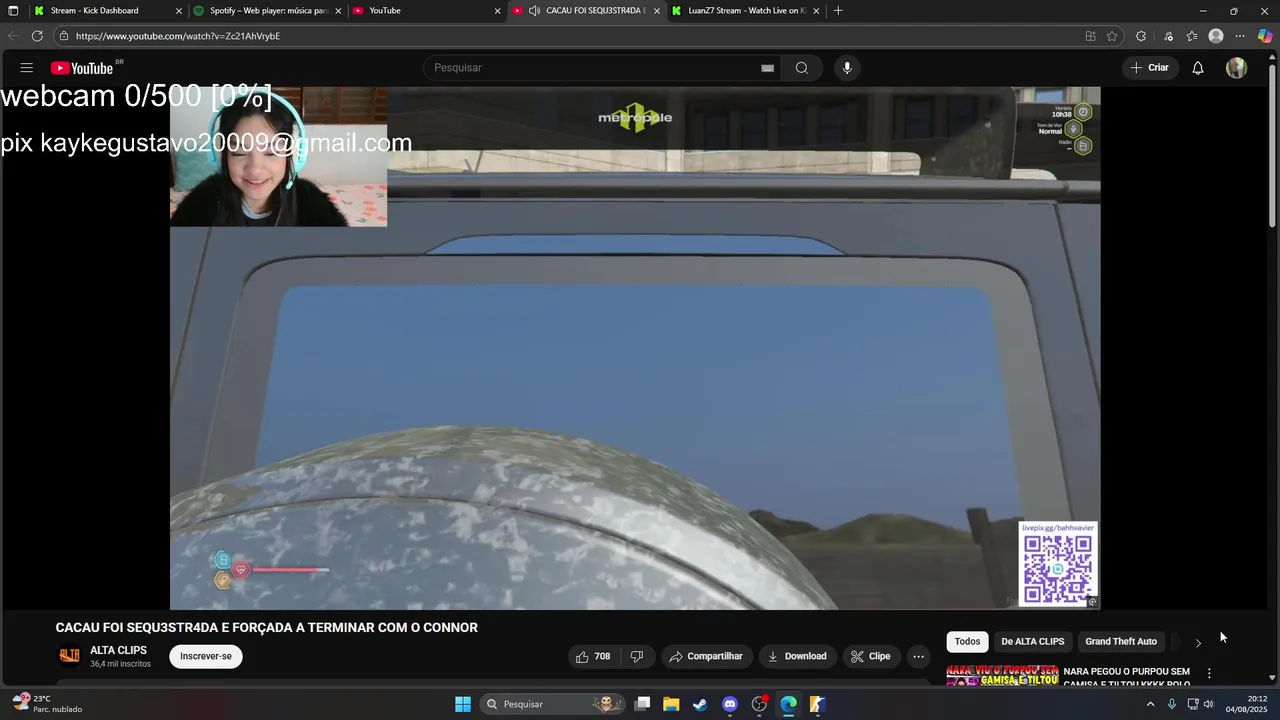
Task: Share video using Compartilhar button
Action: pos(706,656)
